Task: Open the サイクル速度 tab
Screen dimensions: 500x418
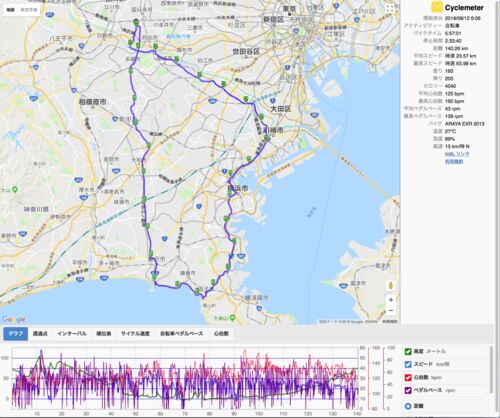Action: 135,334
